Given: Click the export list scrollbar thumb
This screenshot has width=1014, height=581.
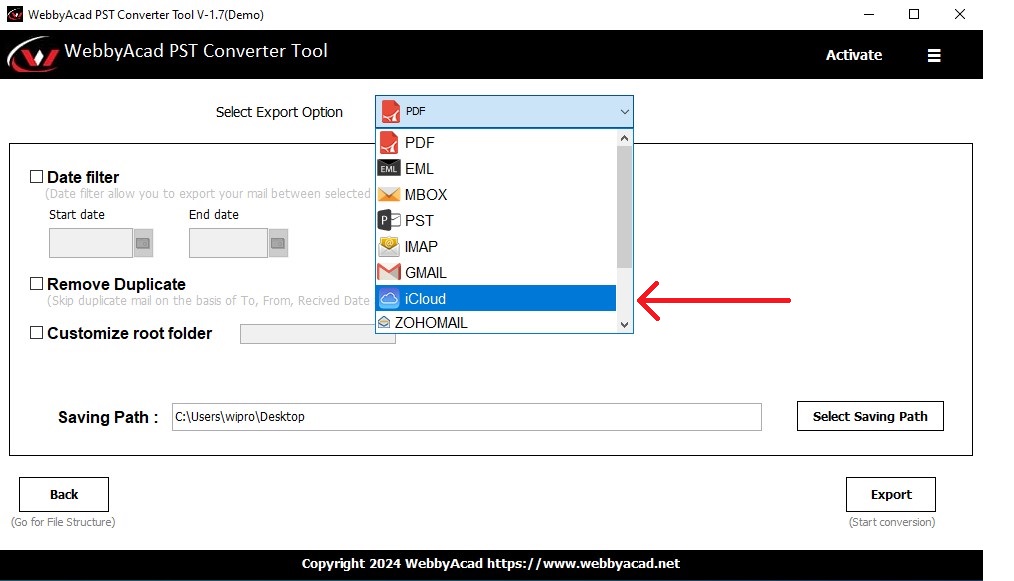Looking at the screenshot, I should pos(624,206).
